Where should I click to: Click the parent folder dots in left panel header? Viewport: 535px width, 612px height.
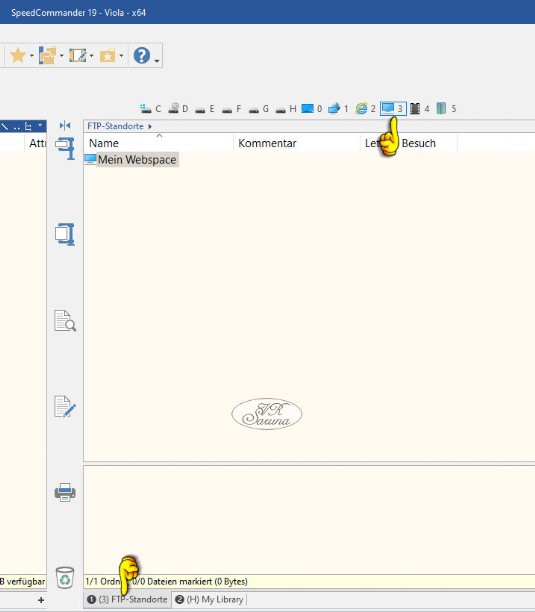[16, 127]
